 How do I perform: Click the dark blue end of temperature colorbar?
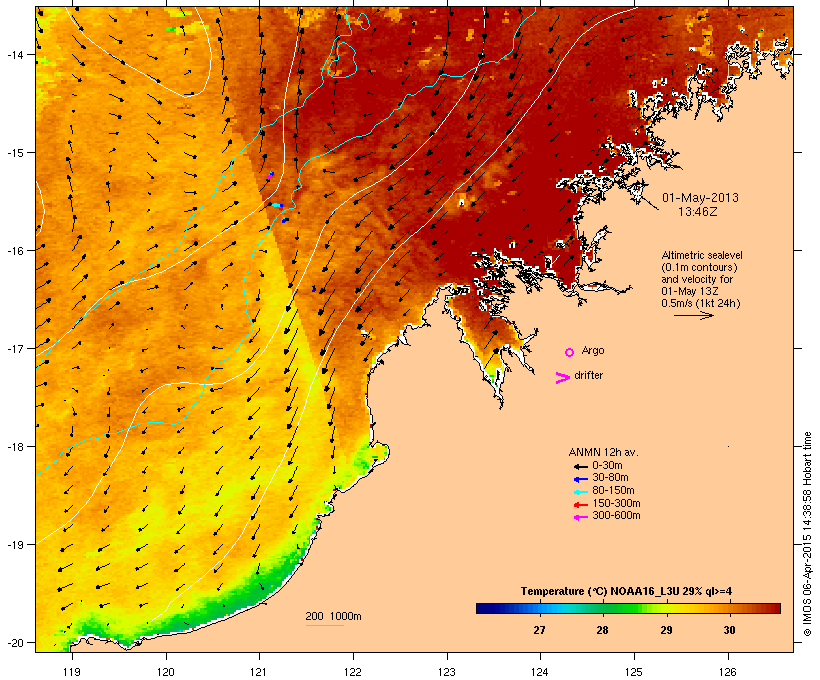pos(484,608)
